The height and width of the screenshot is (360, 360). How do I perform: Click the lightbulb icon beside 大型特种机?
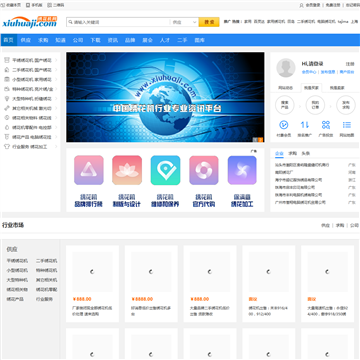(x=7, y=99)
